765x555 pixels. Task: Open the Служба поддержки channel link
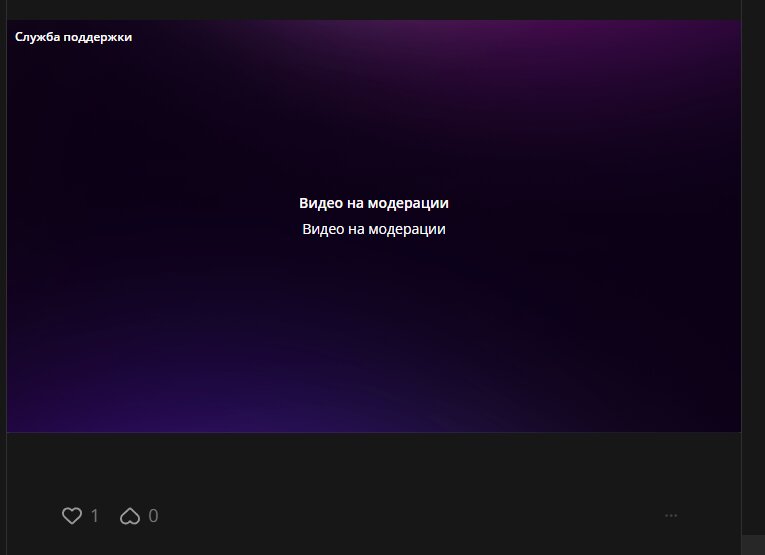(73, 37)
